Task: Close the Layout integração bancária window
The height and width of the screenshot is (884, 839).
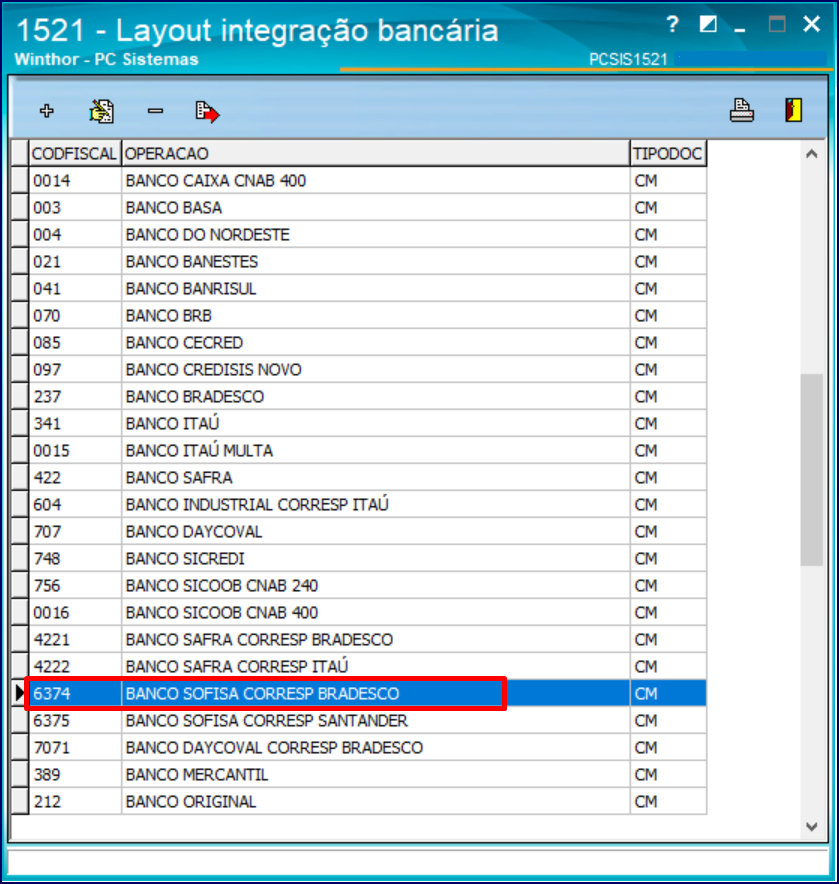Action: pos(812,24)
